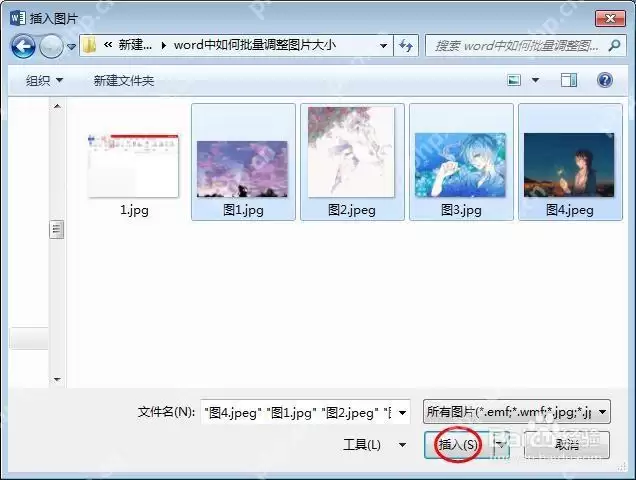Expand the recent locations arrow
Viewport: 636px width, 480px height.
pos(71,47)
